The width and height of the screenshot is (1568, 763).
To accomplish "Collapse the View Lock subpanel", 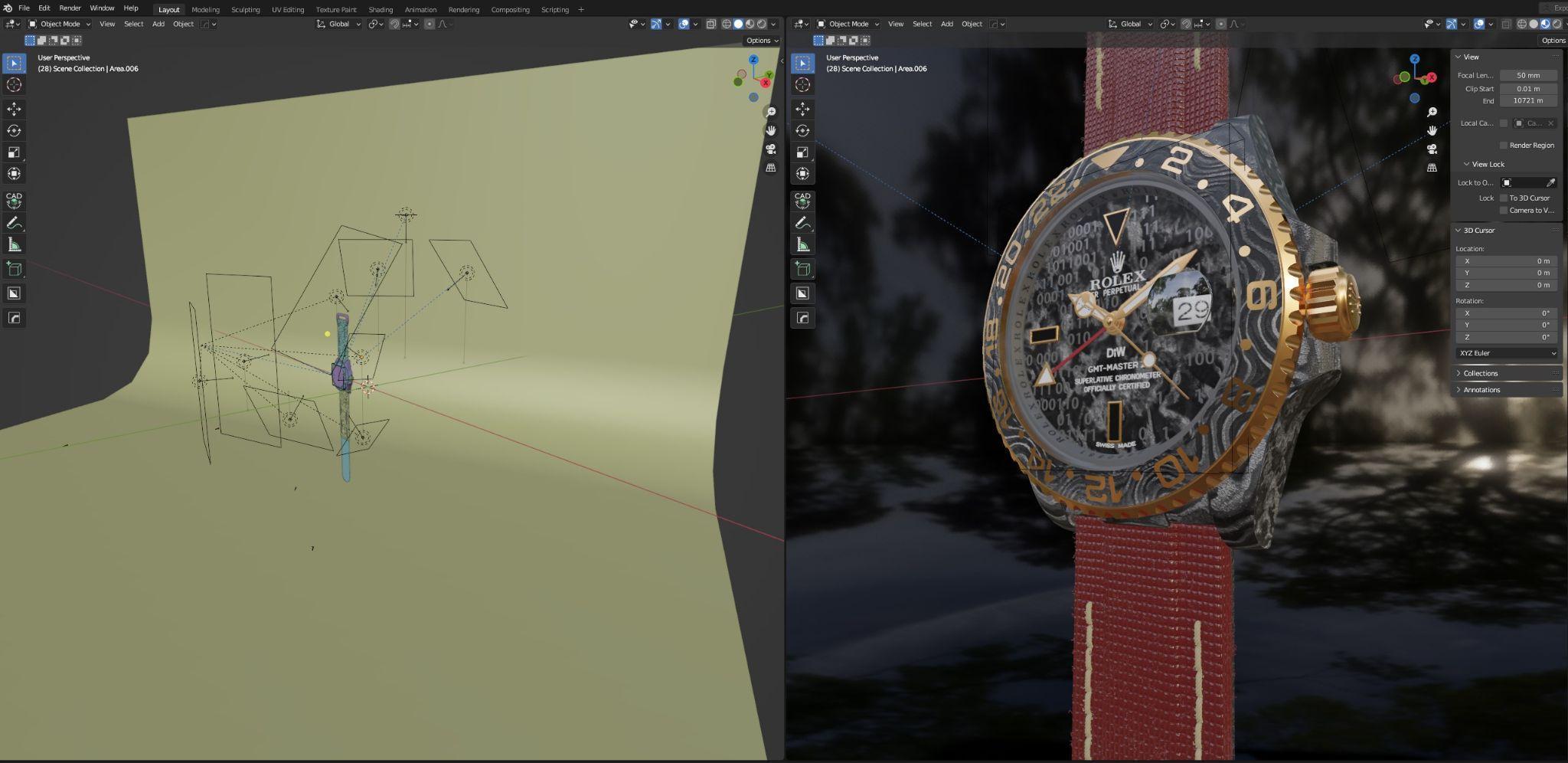I will pos(1488,164).
